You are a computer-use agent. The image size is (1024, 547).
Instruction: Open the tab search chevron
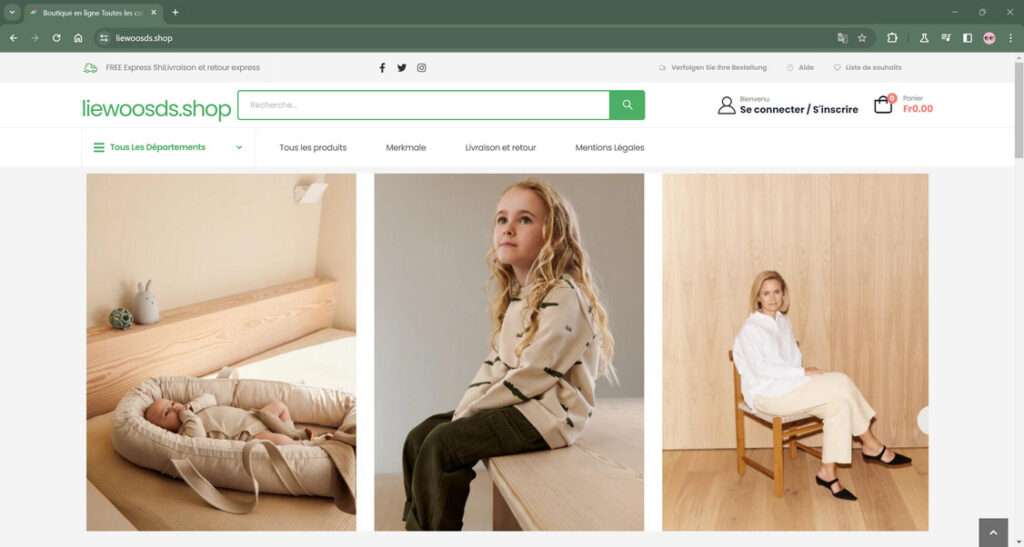12,12
